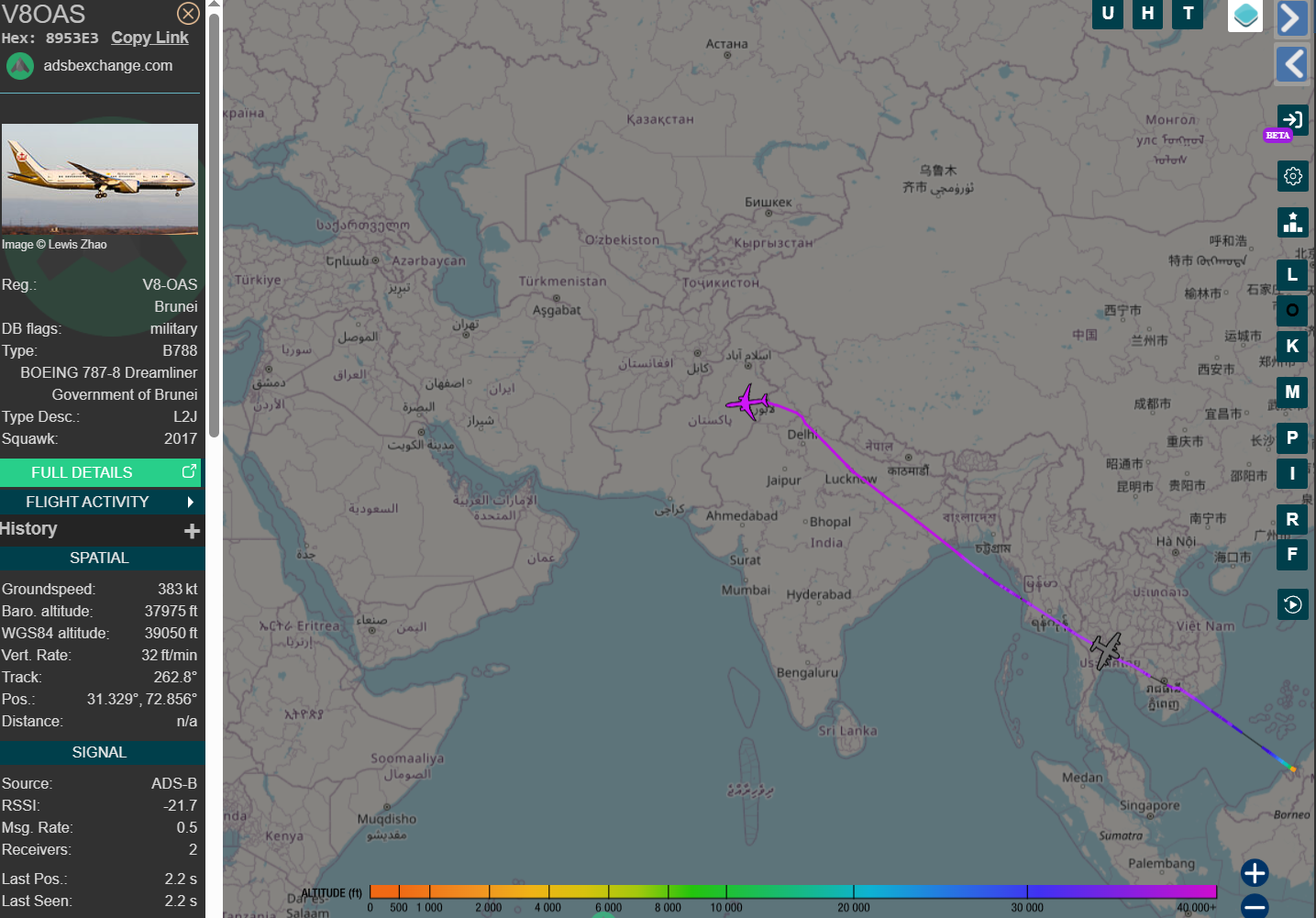1316x918 pixels.
Task: Open map settings gear icon
Action: (1293, 176)
